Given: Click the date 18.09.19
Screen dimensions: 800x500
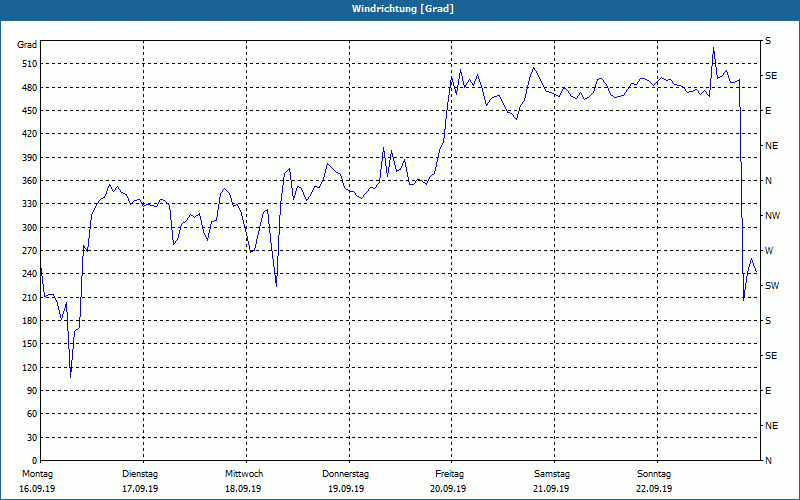Looking at the screenshot, I should [243, 489].
